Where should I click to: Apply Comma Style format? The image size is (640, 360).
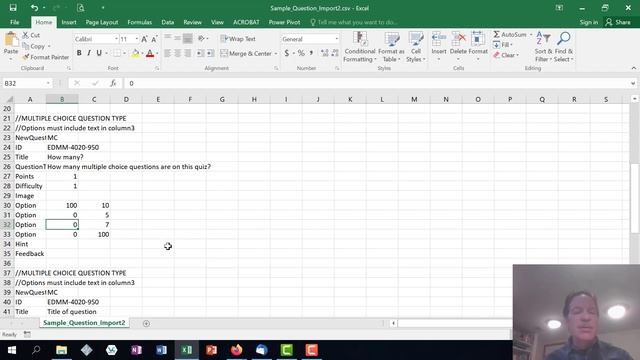tap(311, 53)
